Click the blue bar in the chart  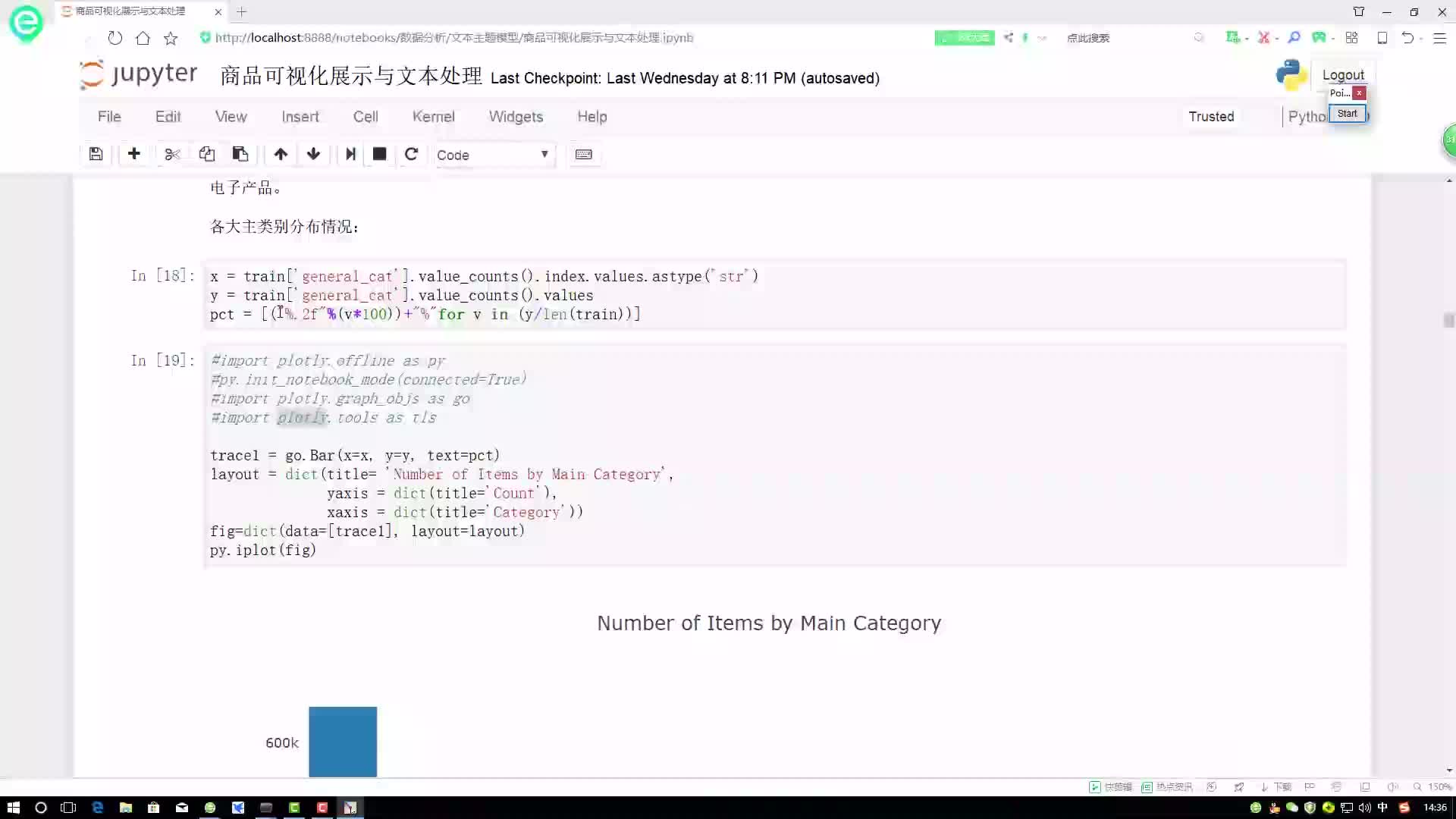tap(342, 741)
